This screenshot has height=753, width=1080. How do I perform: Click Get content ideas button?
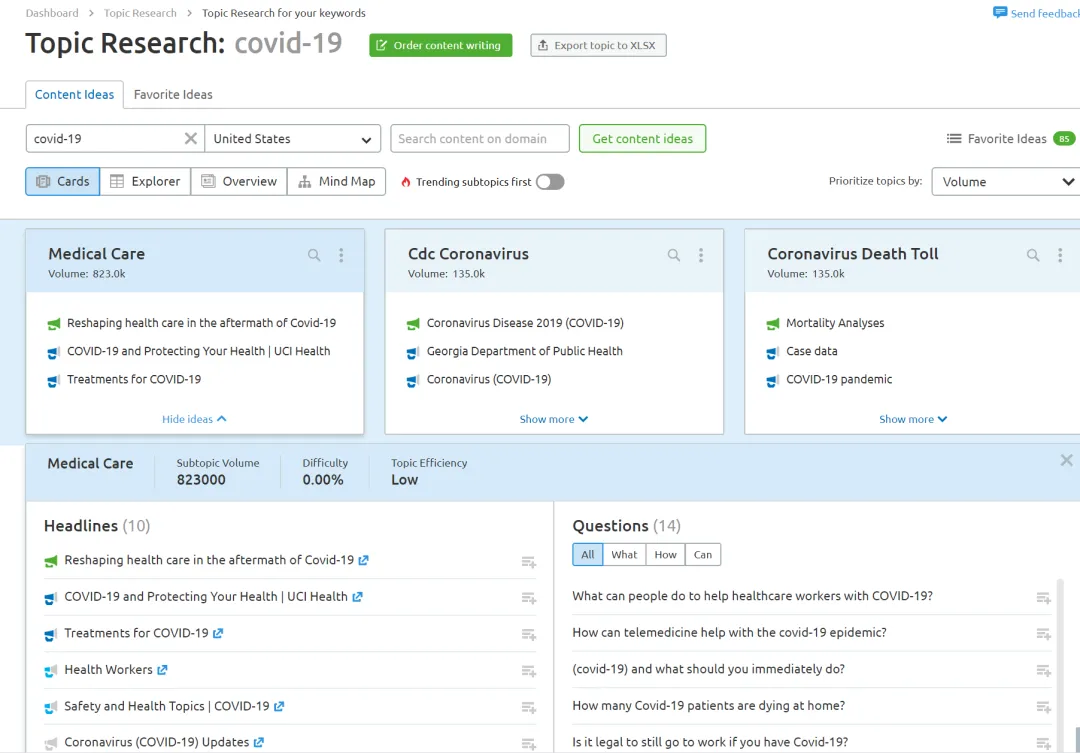pos(642,138)
